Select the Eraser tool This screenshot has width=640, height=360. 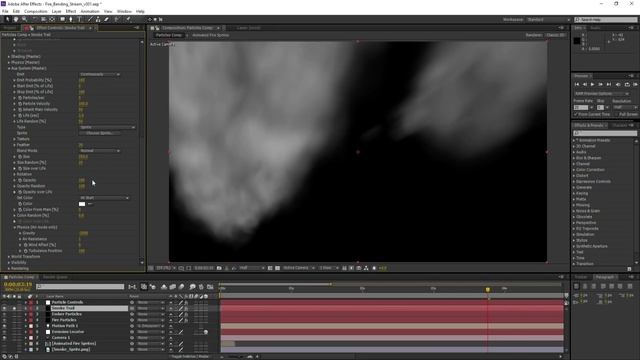(x=107, y=19)
